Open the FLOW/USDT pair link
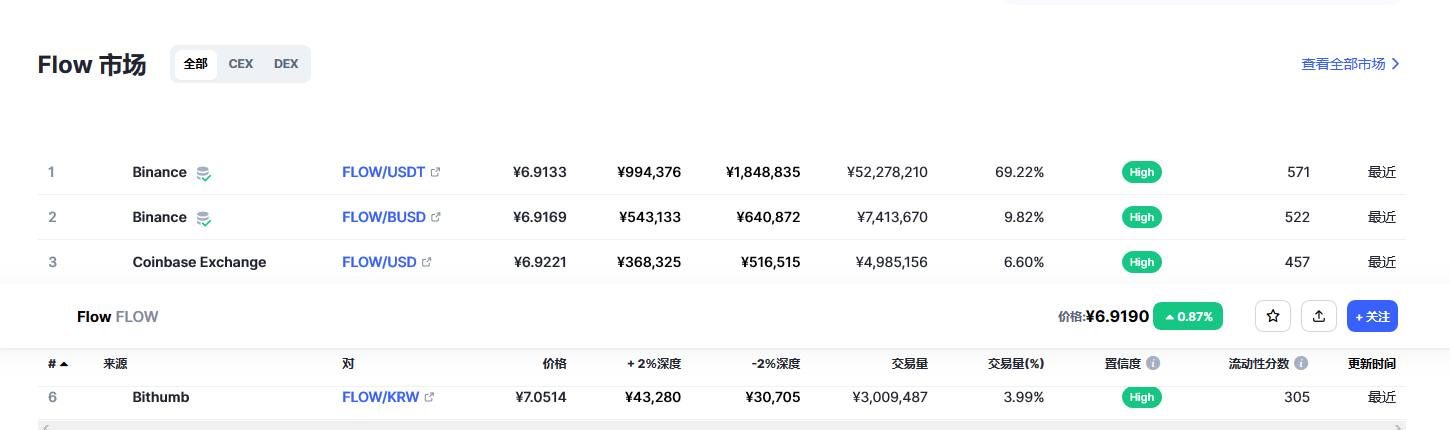1450x430 pixels. [x=384, y=172]
